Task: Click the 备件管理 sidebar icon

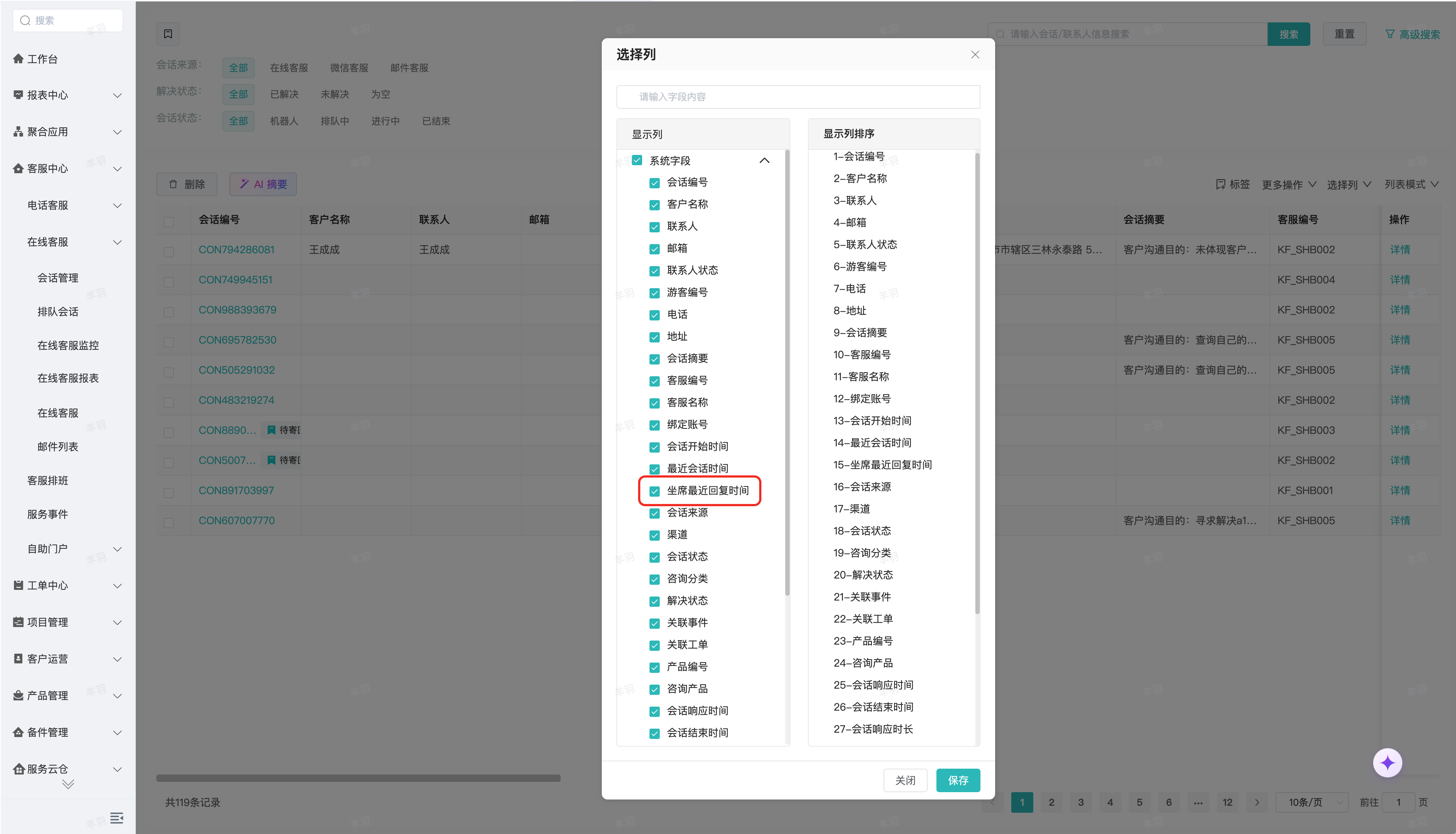Action: point(18,732)
